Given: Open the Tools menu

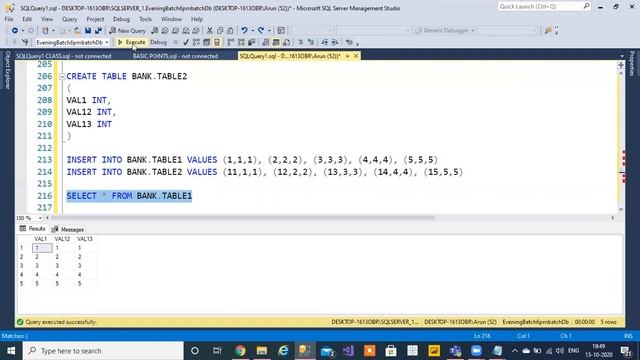Looking at the screenshot, I should (x=145, y=19).
